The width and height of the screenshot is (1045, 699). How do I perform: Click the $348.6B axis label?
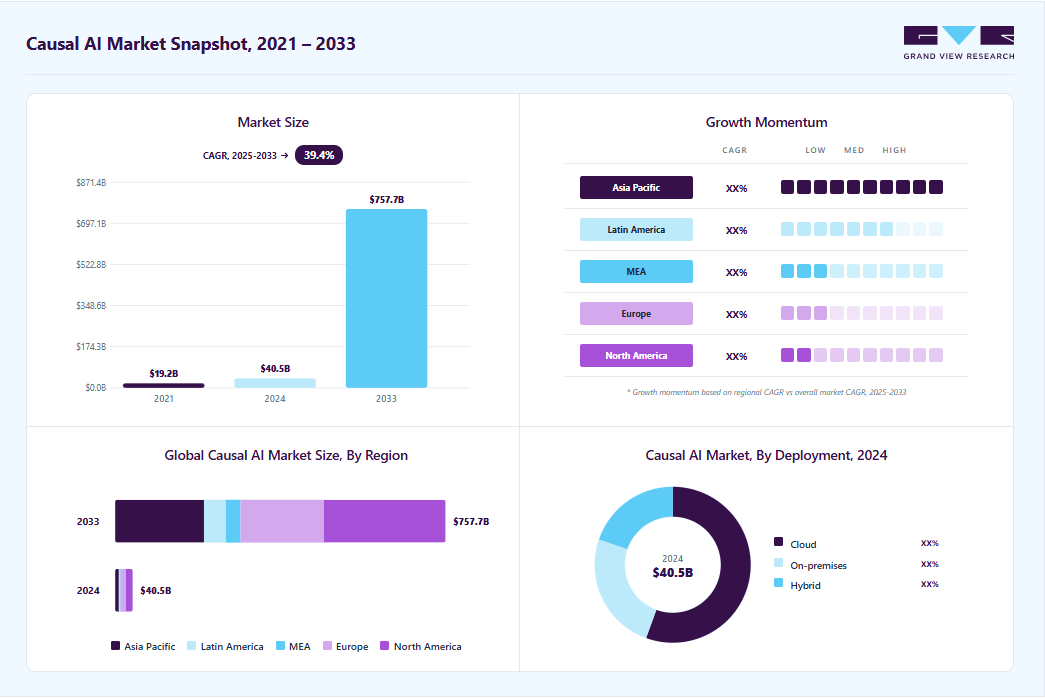click(x=91, y=306)
